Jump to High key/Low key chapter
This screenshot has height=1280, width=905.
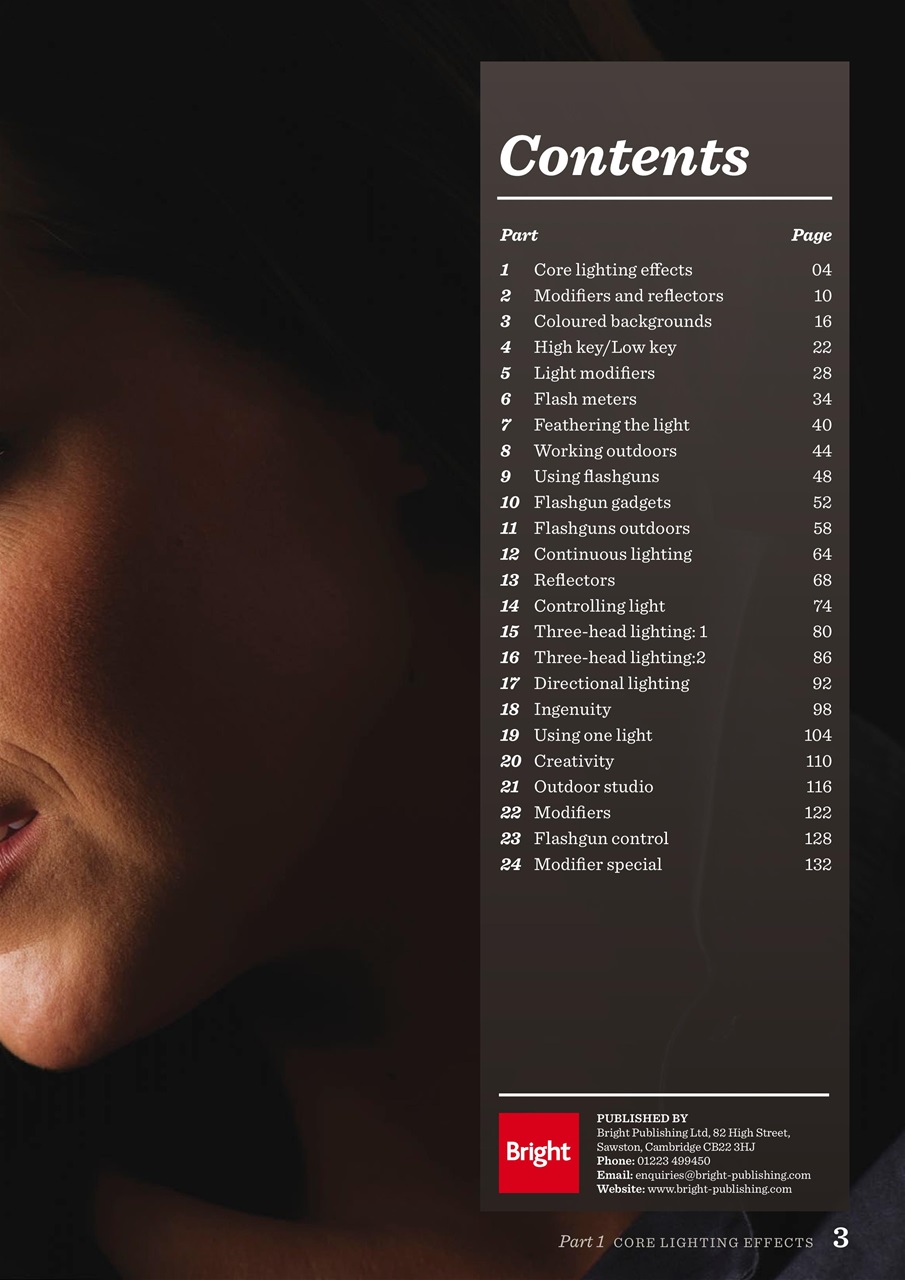(x=605, y=348)
